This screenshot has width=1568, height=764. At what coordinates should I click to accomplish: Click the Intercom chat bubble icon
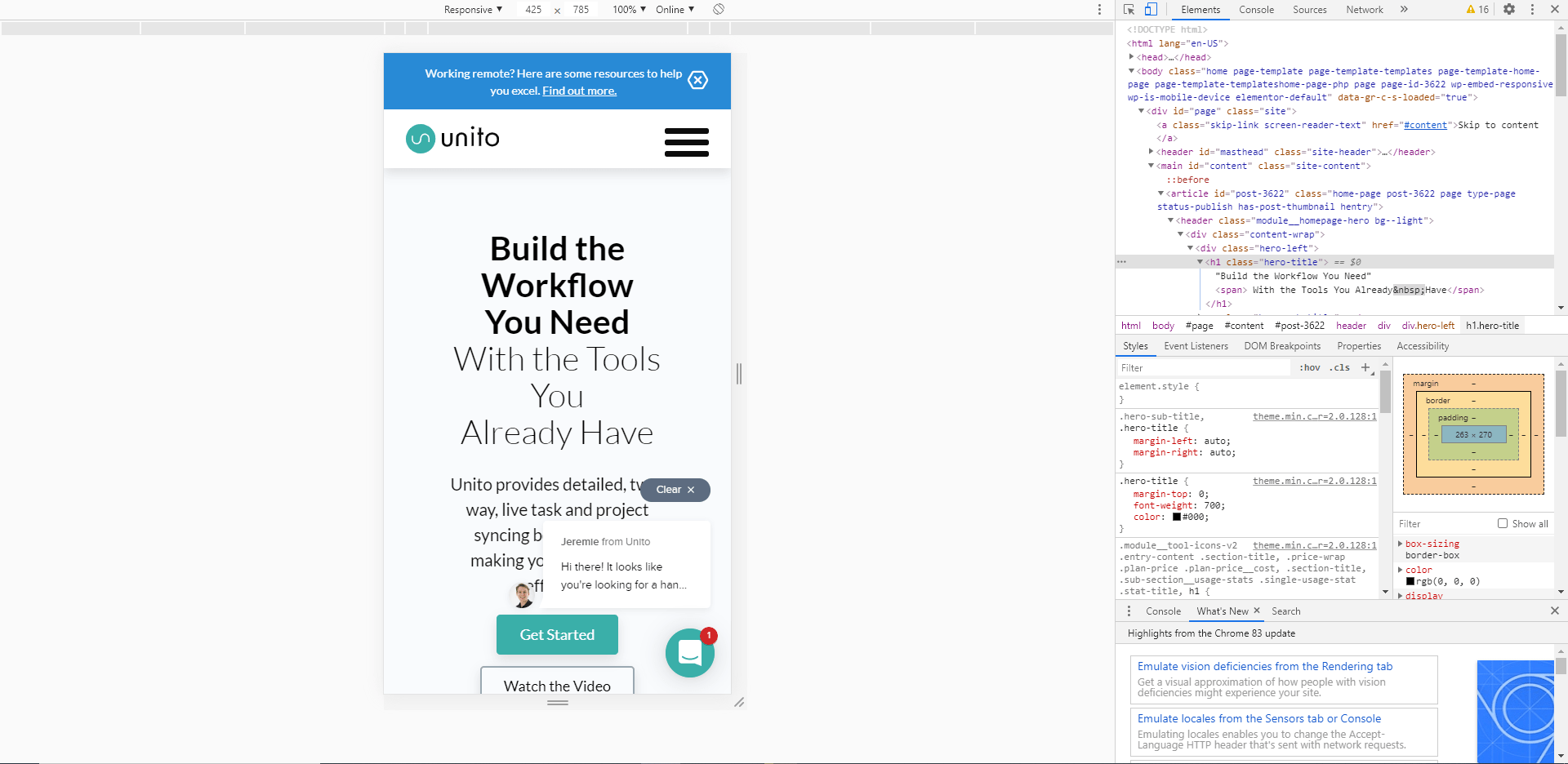click(x=690, y=653)
